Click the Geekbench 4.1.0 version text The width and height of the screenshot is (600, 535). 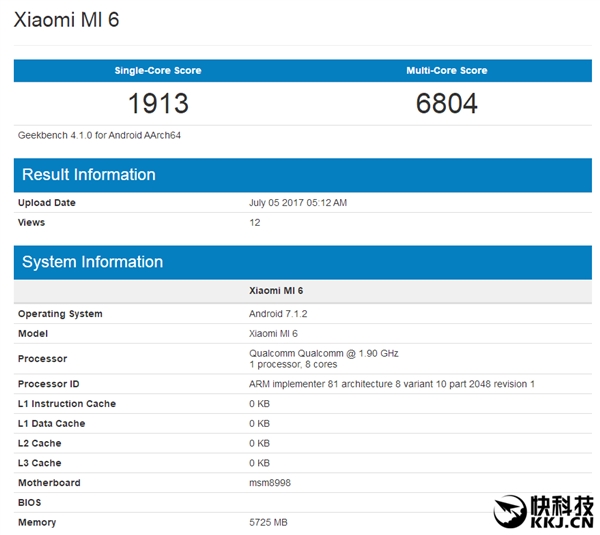(x=99, y=135)
